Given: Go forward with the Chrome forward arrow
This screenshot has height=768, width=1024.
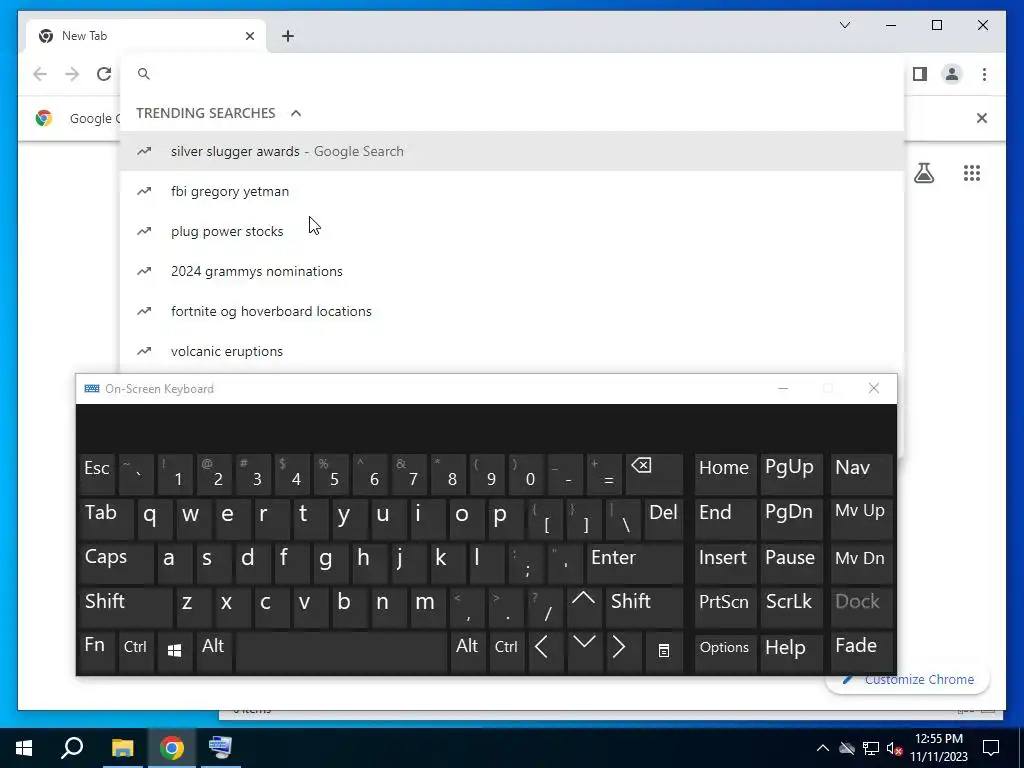Looking at the screenshot, I should point(72,74).
